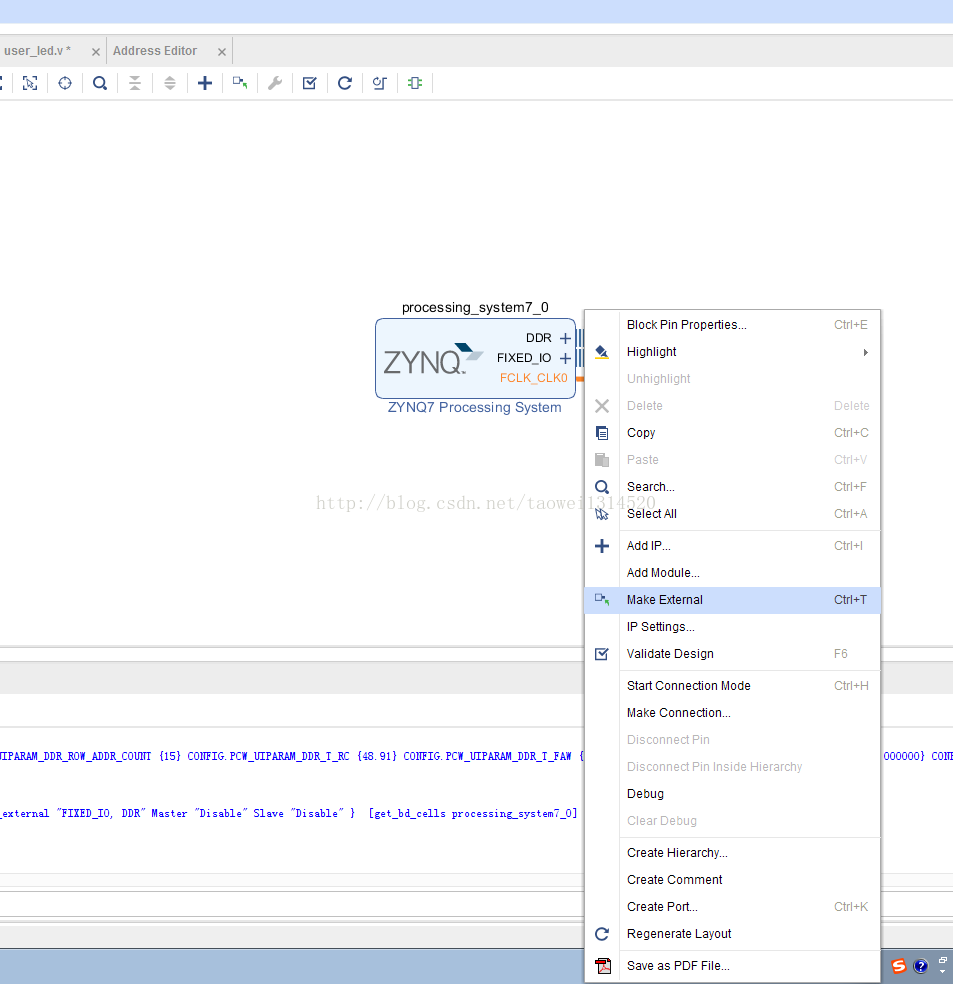
Task: Click the PDF file icon in menu
Action: (603, 966)
